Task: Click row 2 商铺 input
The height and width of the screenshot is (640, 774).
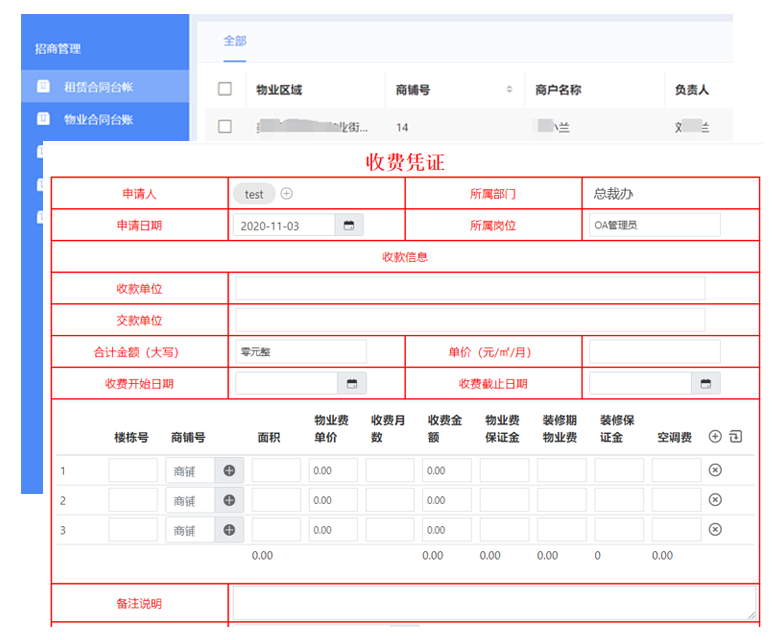Action: tap(190, 500)
